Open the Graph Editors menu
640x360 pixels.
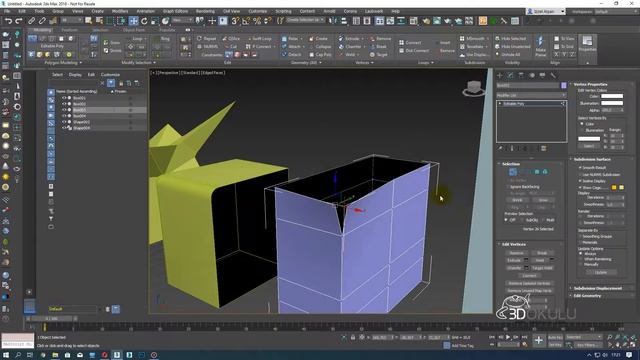(x=175, y=11)
